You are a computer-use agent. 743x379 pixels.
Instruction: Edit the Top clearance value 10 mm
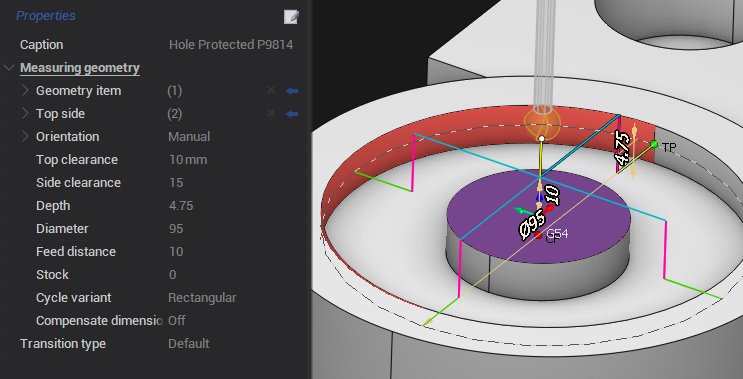tap(188, 160)
